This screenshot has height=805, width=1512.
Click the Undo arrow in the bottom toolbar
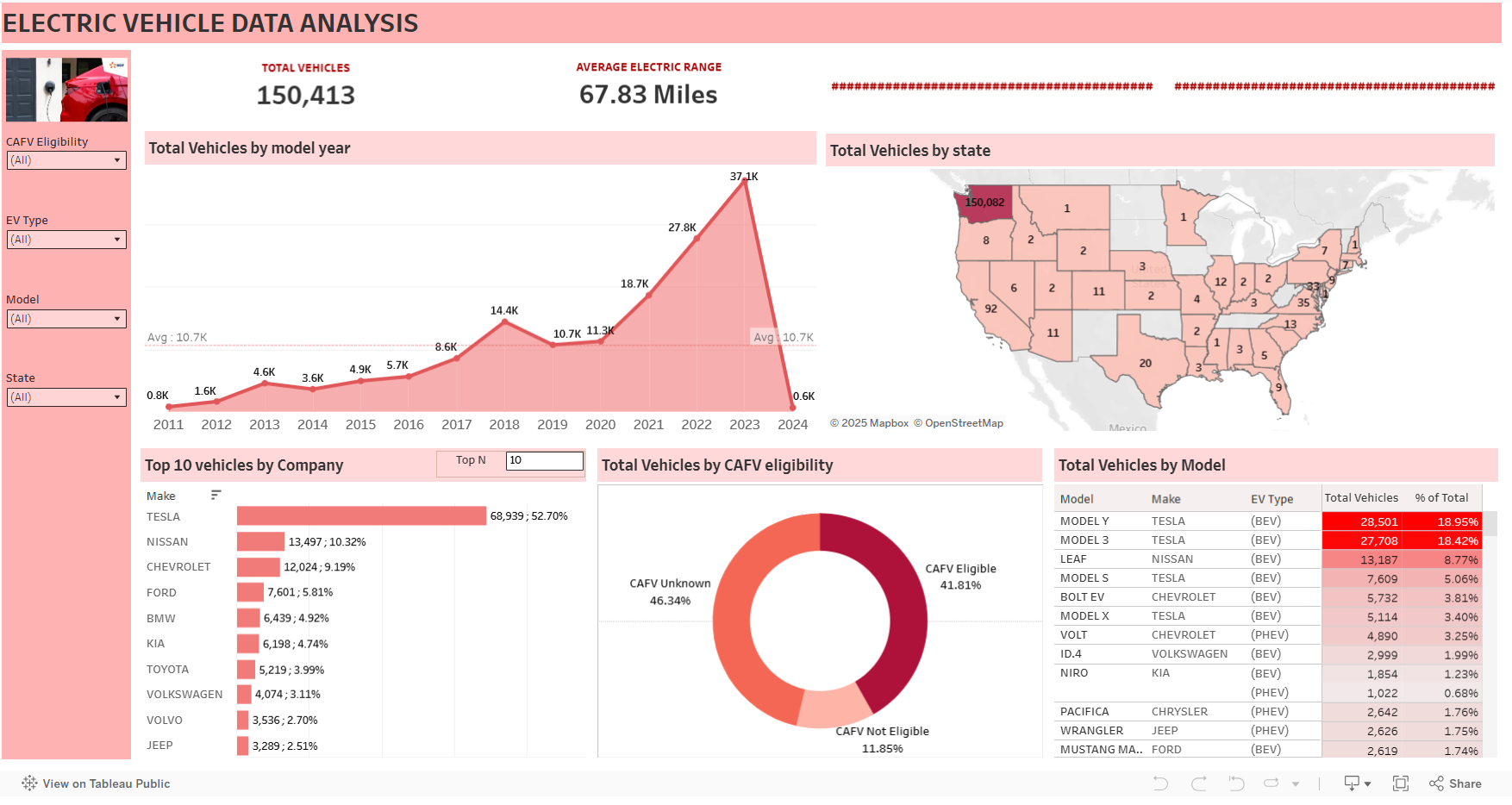coord(1160,783)
